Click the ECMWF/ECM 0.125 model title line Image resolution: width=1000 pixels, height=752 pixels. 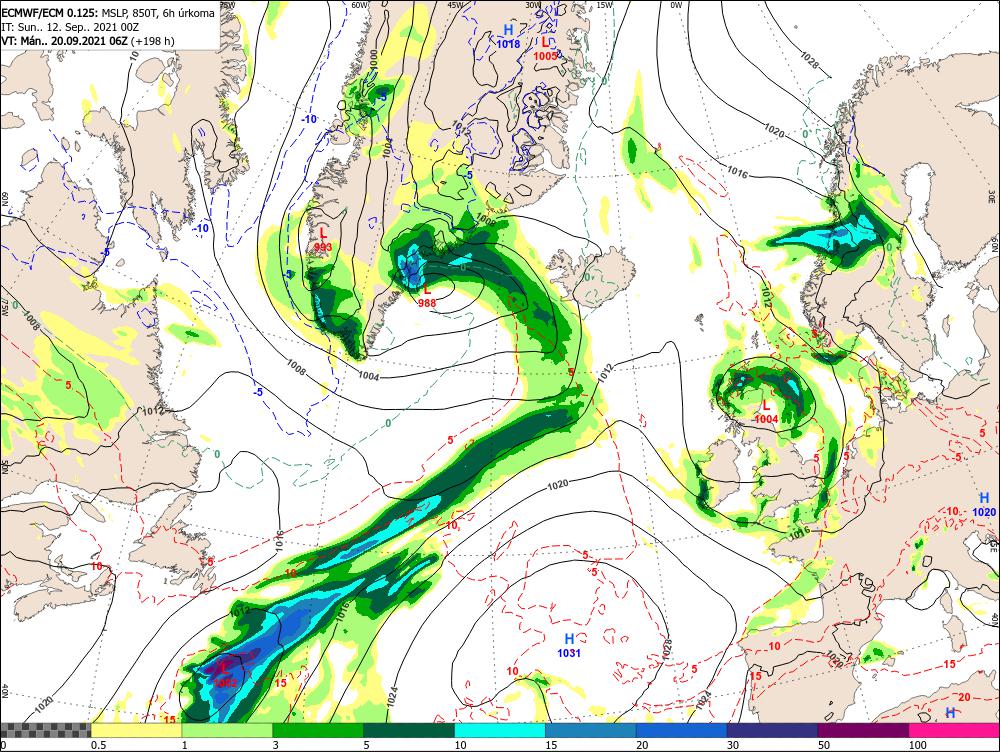pyautogui.click(x=108, y=13)
